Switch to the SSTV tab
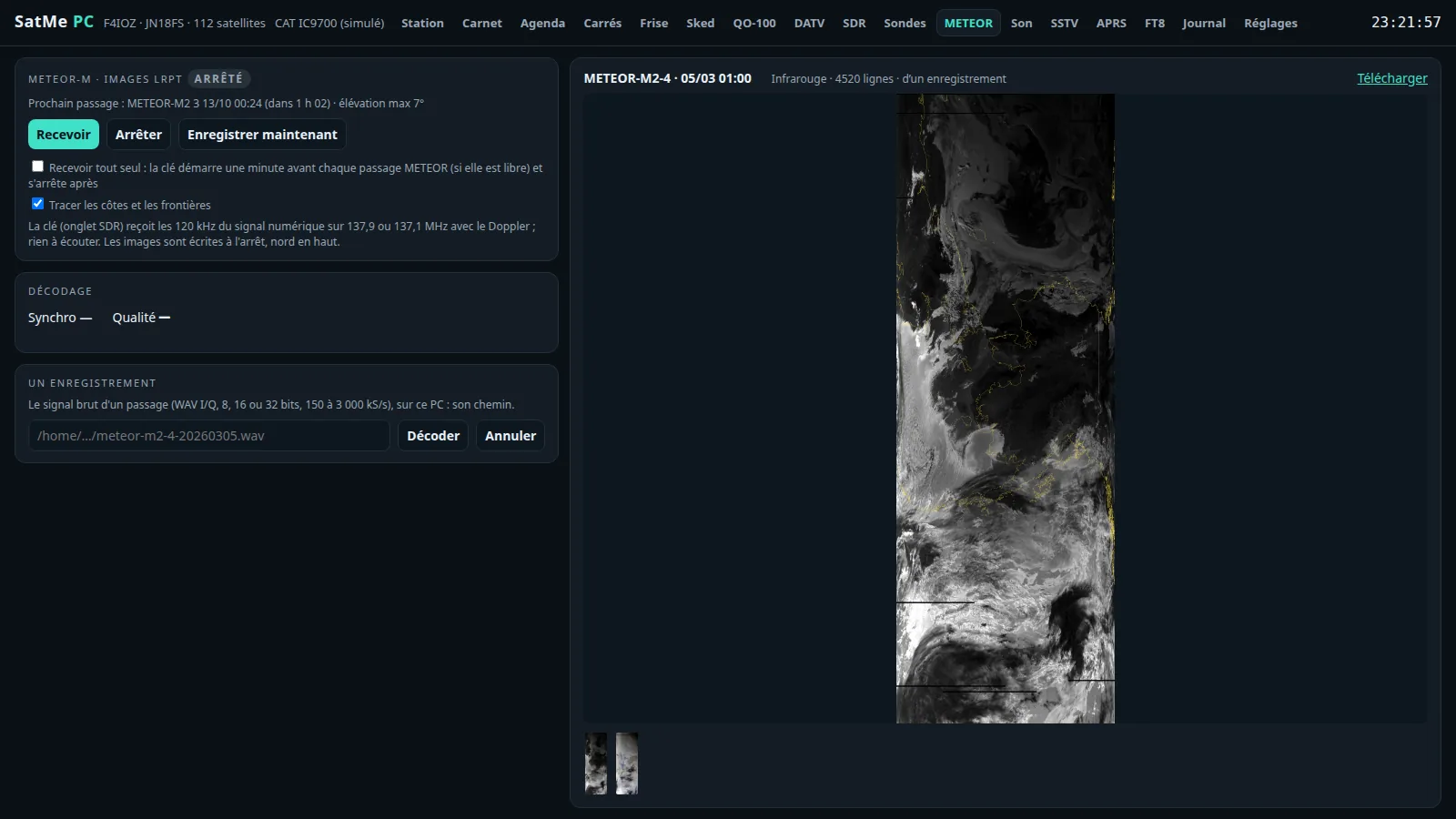Screen dimensions: 1456x819 click(x=1064, y=23)
